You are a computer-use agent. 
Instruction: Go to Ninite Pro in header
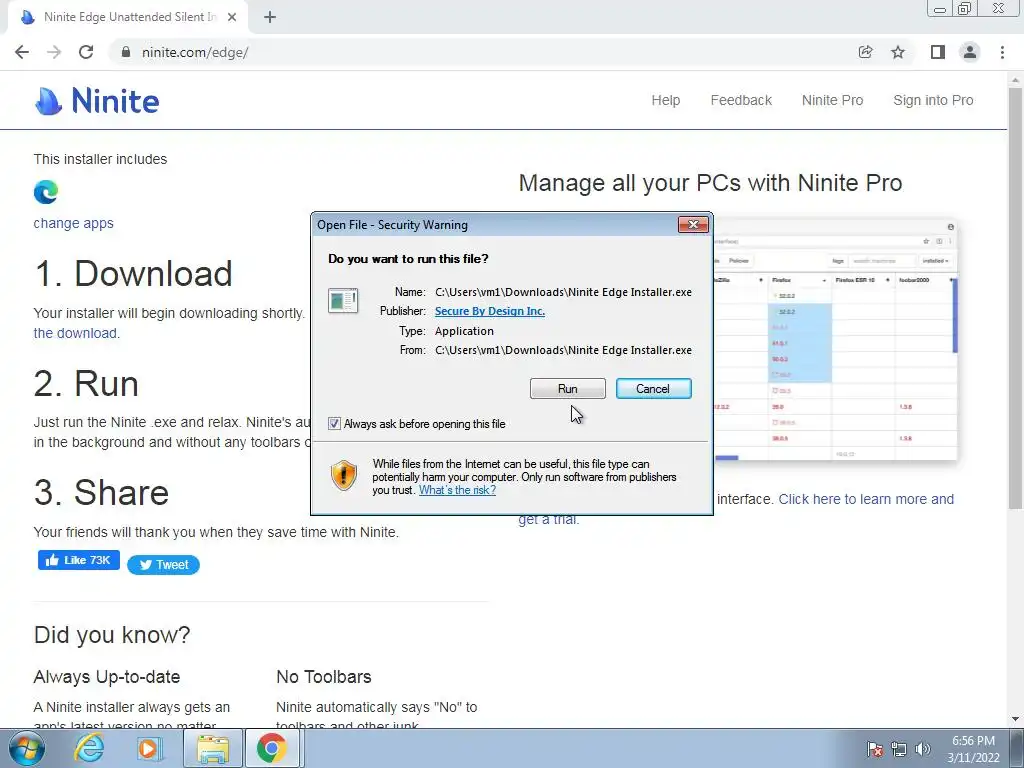832,100
